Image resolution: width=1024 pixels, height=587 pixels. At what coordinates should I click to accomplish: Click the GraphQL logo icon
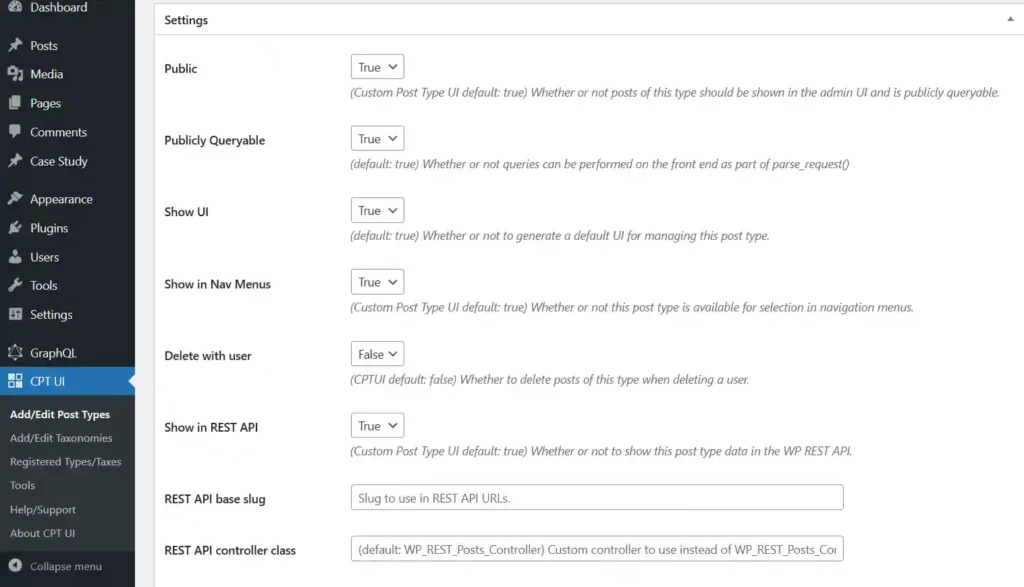point(15,353)
